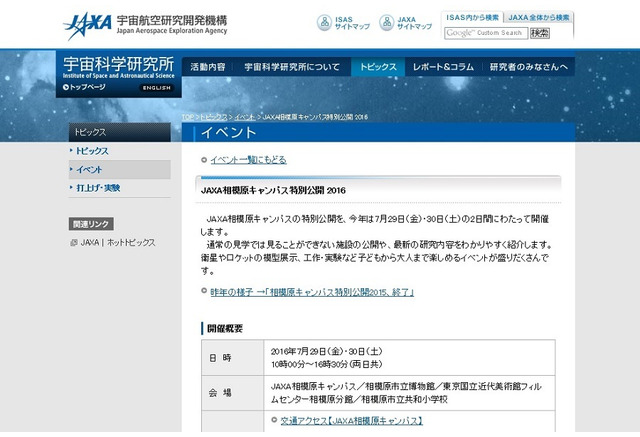Open the ISAS sitemap icon link
Image resolution: width=640 pixels, height=437 pixels.
click(326, 22)
